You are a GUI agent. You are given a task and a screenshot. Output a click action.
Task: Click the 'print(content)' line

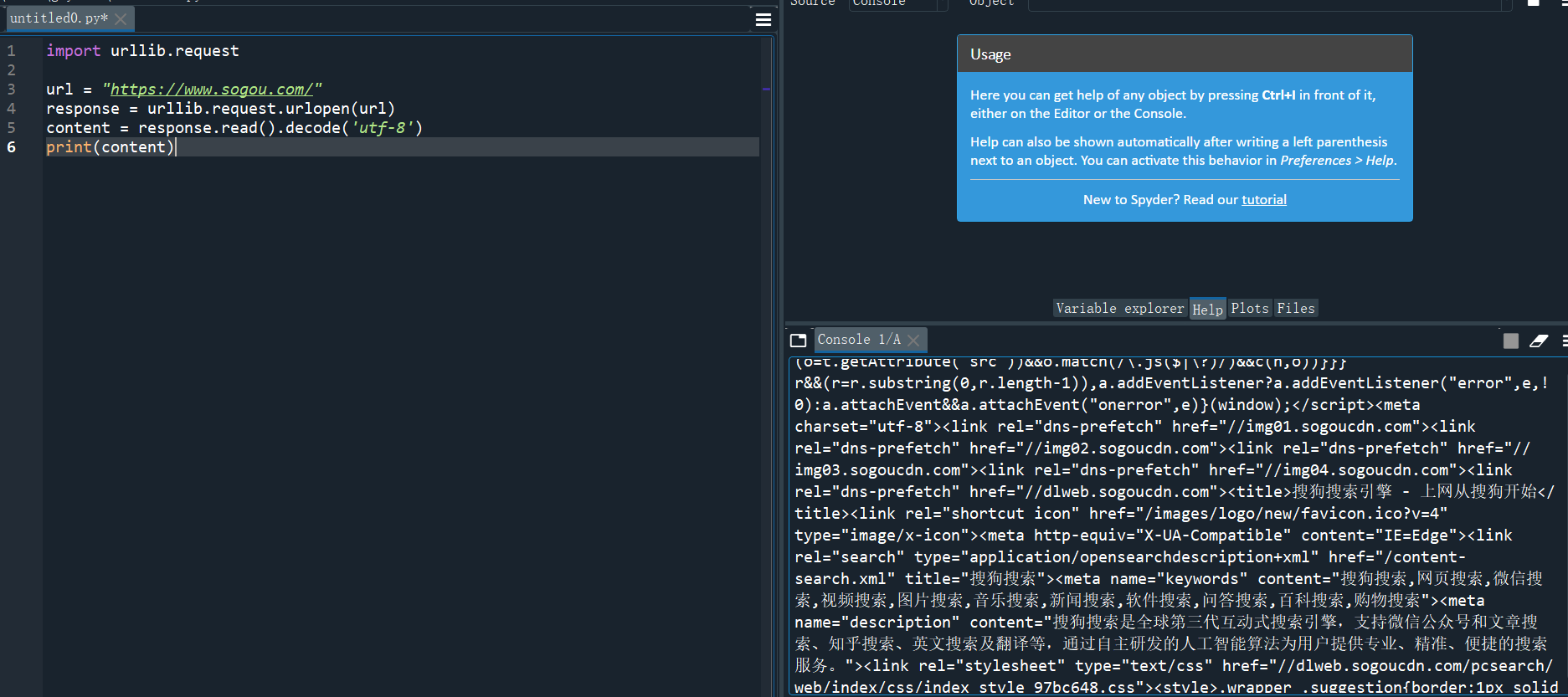click(x=111, y=147)
